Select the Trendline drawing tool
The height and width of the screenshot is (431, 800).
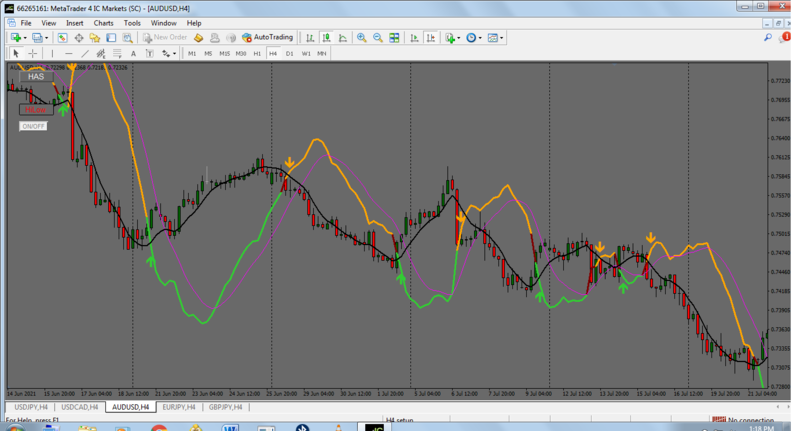coord(85,53)
